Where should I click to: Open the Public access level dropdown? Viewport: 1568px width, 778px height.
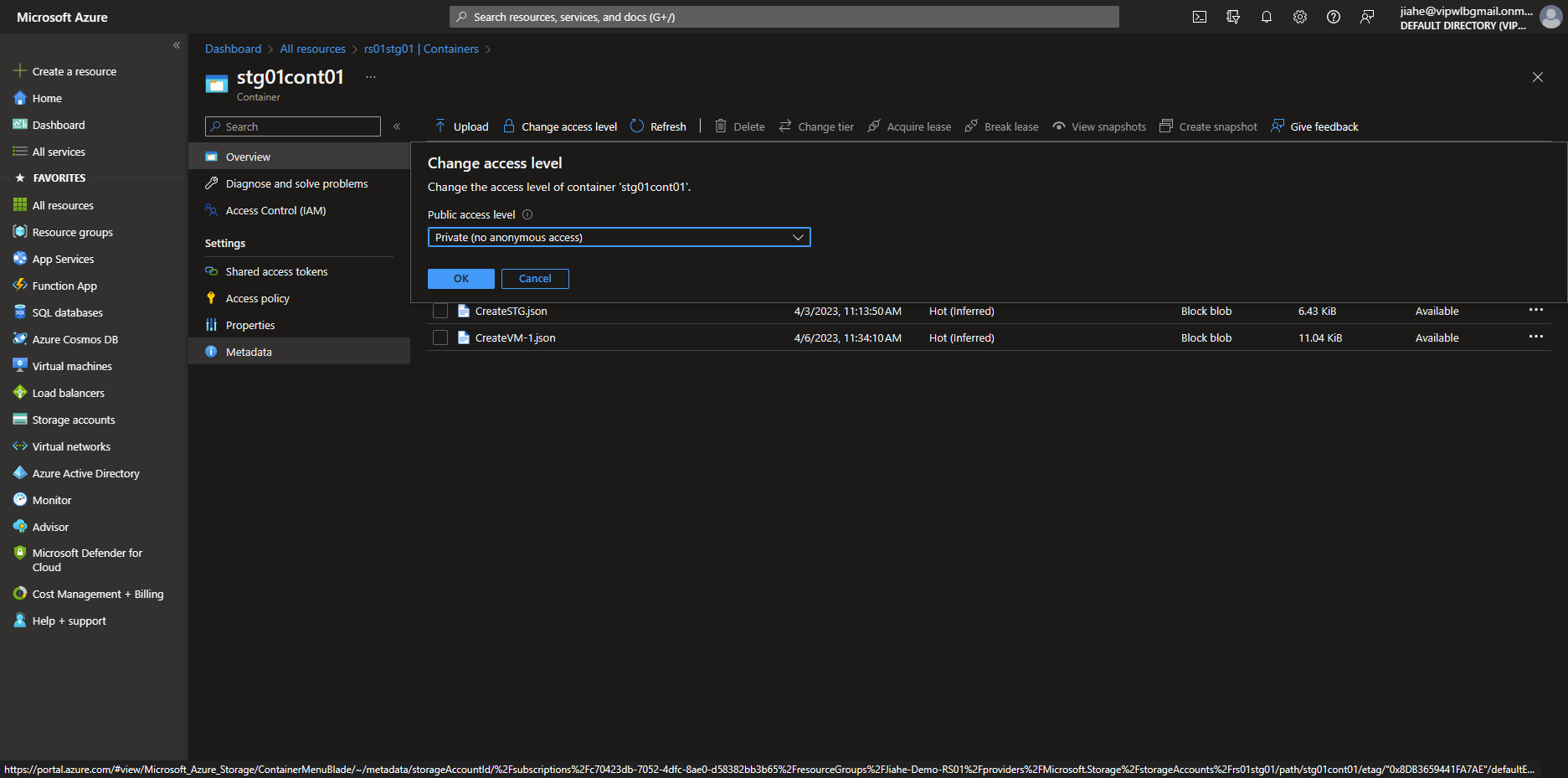(619, 237)
